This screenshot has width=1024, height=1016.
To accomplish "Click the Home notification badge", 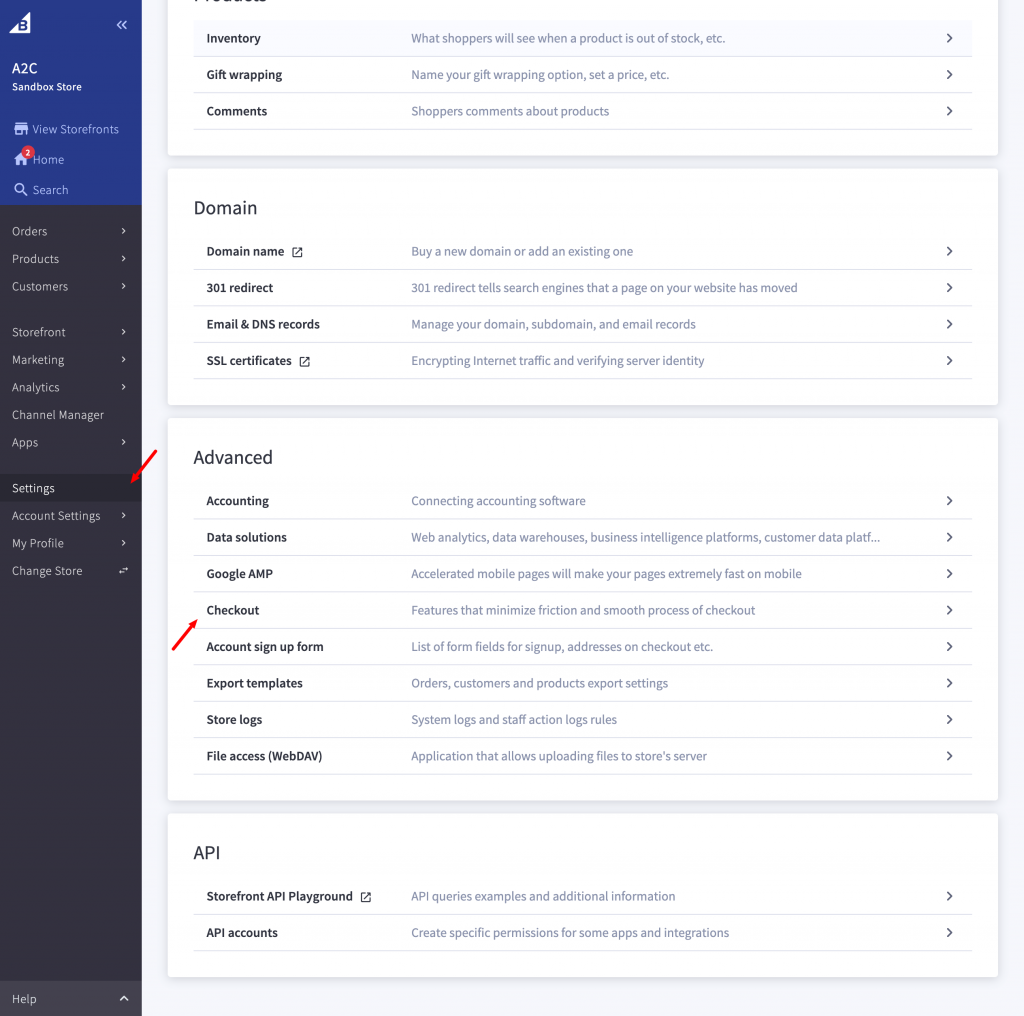I will point(27,152).
